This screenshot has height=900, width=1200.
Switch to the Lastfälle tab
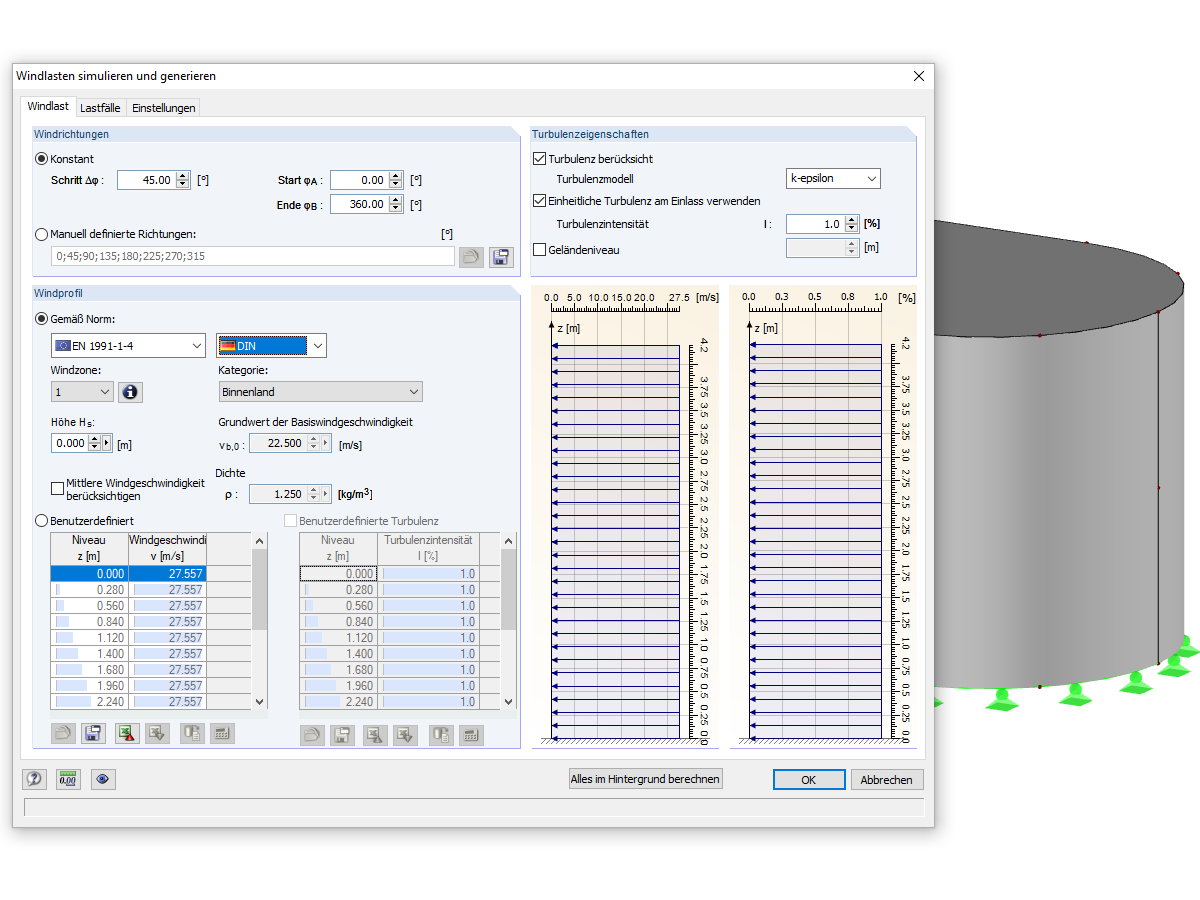(100, 107)
